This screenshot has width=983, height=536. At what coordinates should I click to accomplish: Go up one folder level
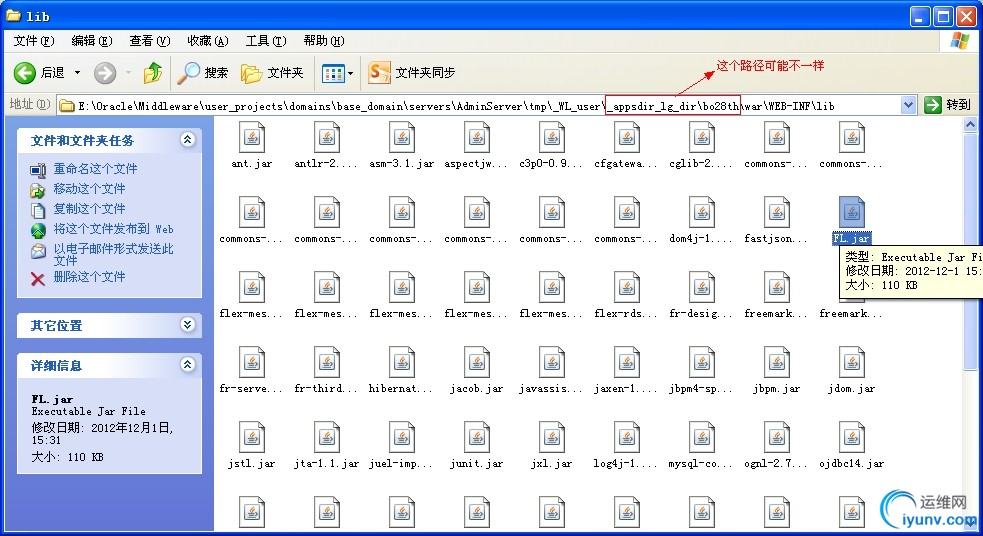tap(152, 73)
